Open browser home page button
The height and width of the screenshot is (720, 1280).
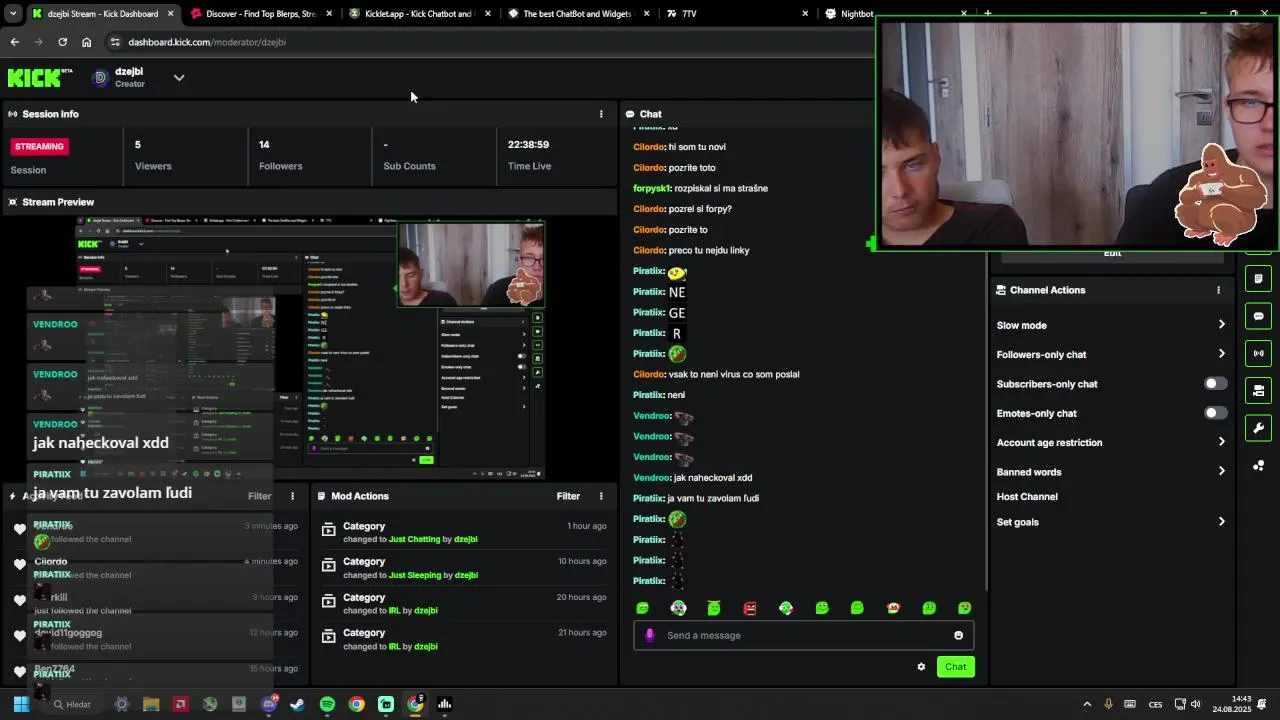pos(86,42)
